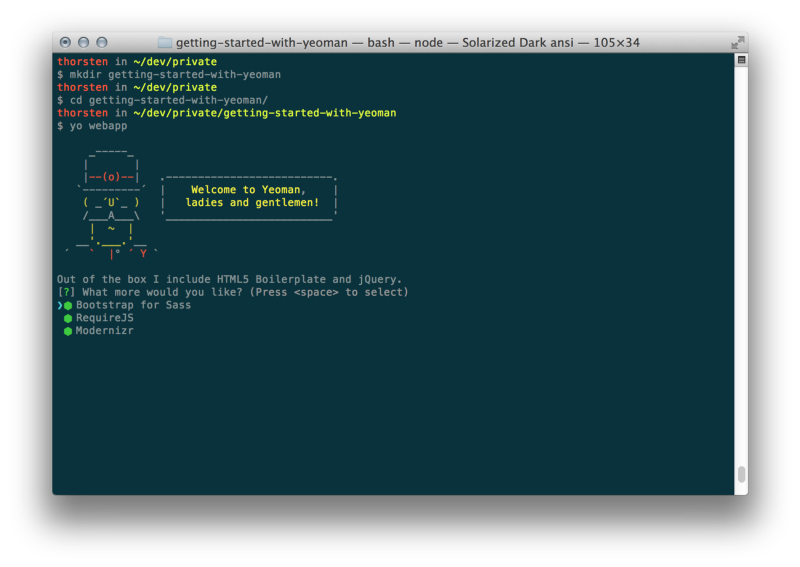Click the folder proxy icon in title bar

165,43
